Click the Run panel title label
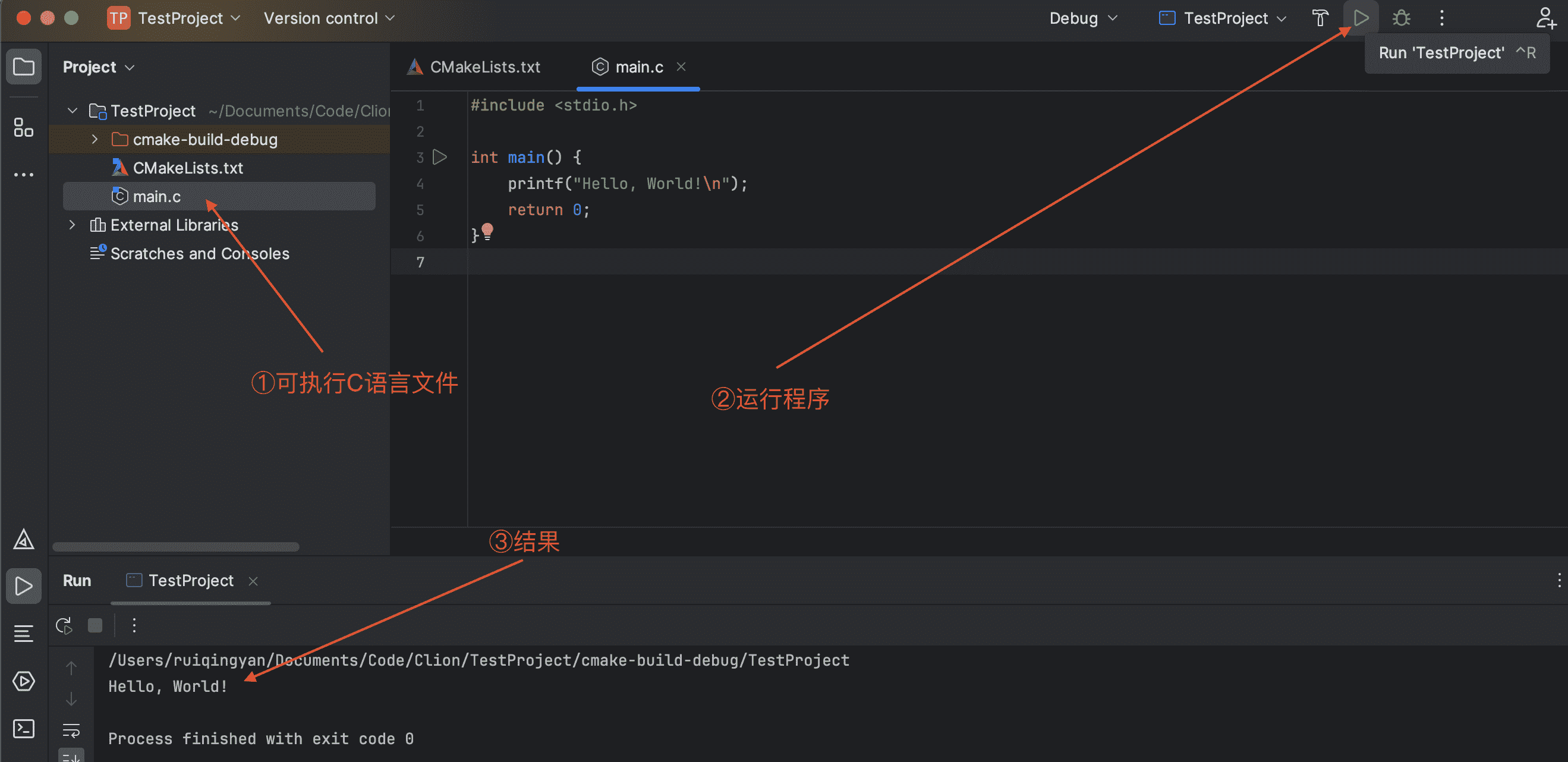Screen dimensions: 1568x762 point(77,581)
